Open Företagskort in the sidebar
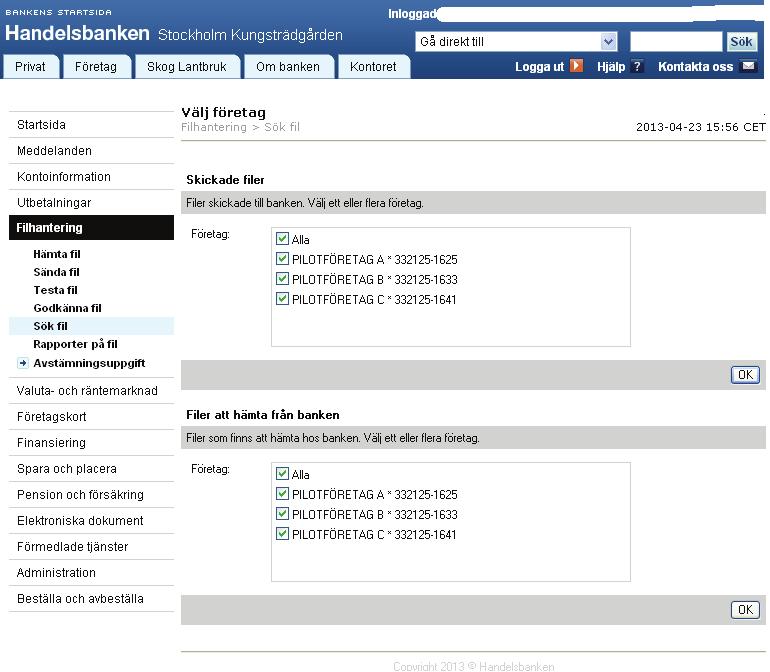This screenshot has height=672, width=770. 91,417
